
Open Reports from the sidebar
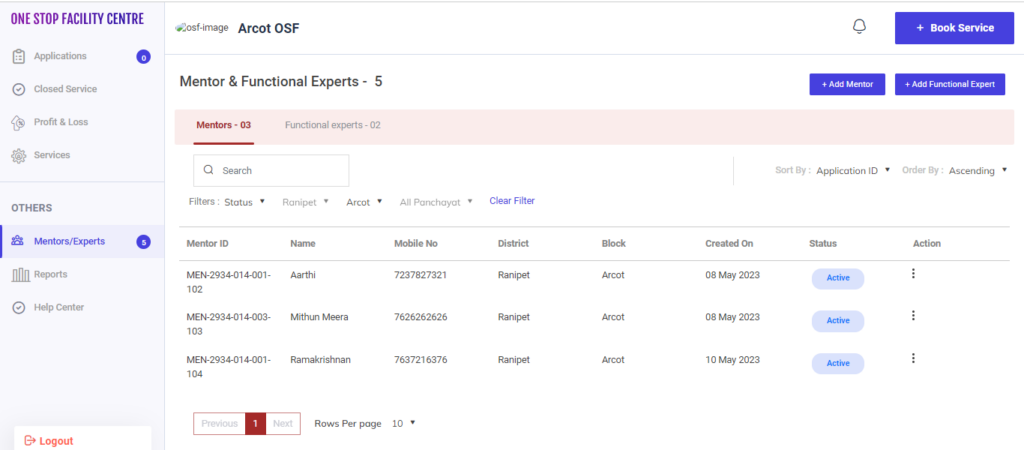(50, 274)
